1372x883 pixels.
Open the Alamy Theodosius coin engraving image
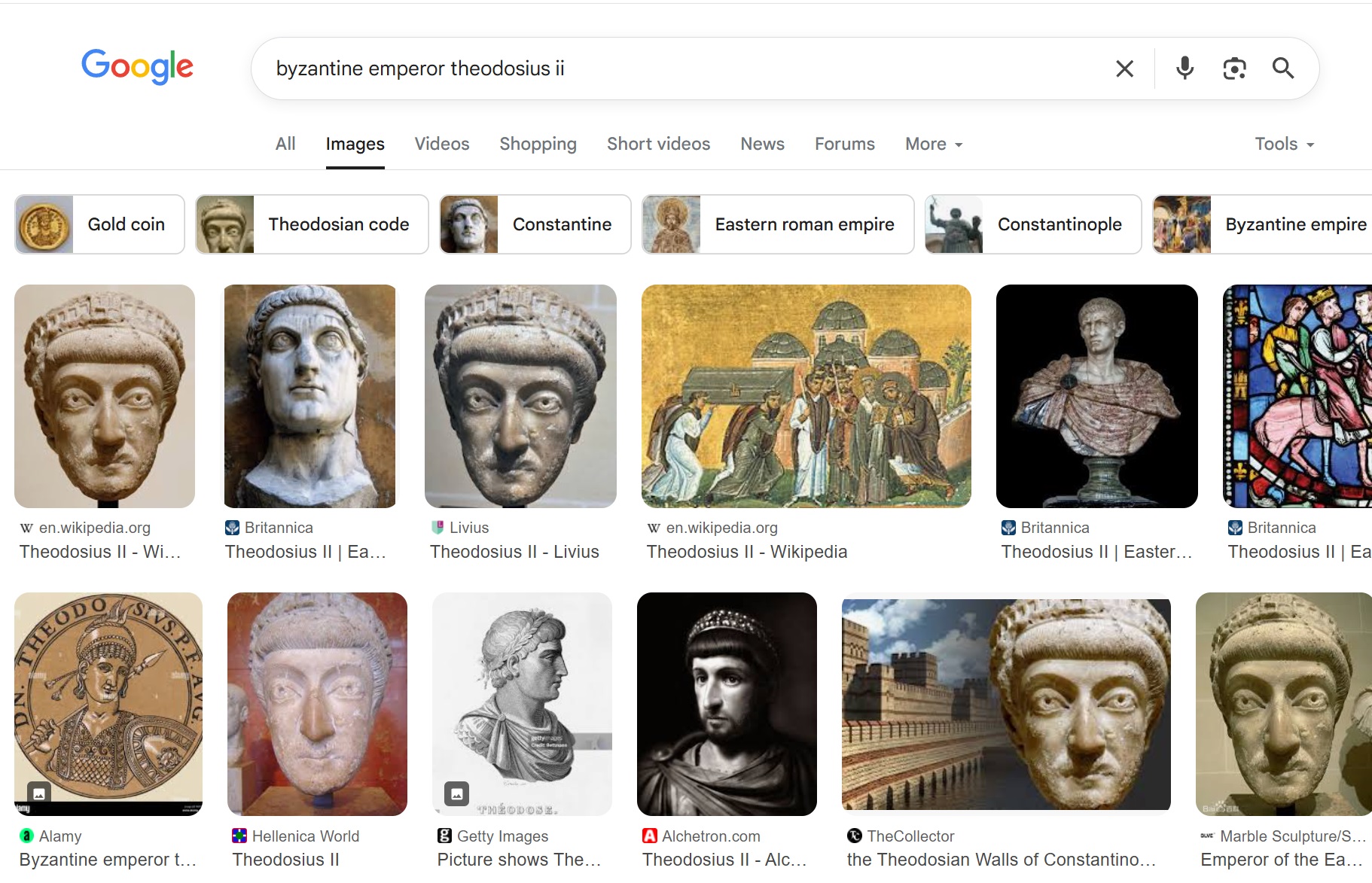click(108, 704)
